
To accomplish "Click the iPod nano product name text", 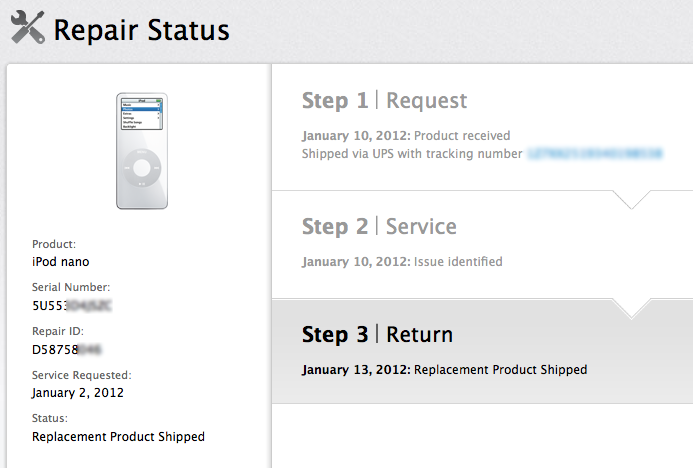I will [61, 262].
